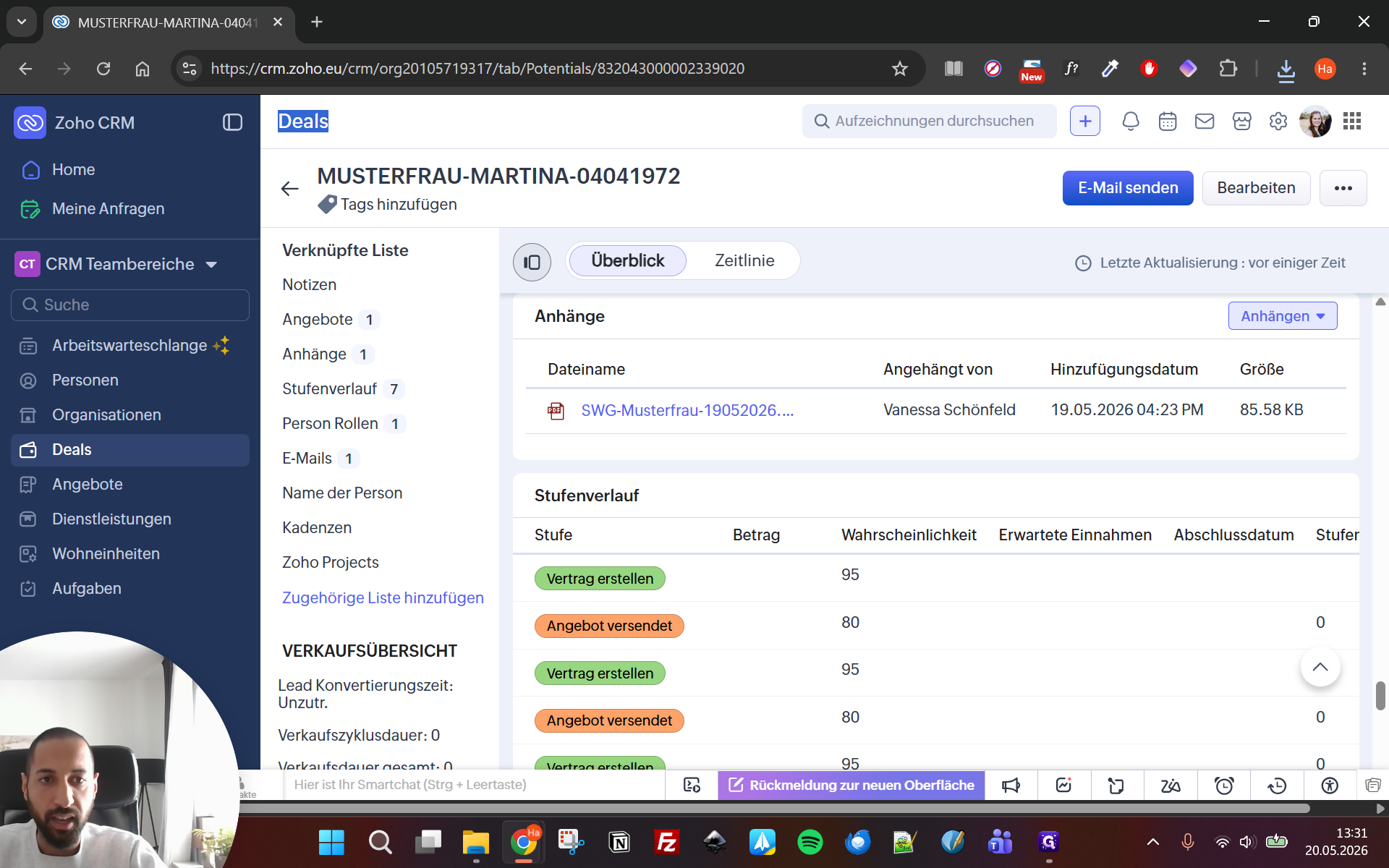Expand the CRM Teambereiche dropdown
This screenshot has height=868, width=1389.
click(211, 265)
